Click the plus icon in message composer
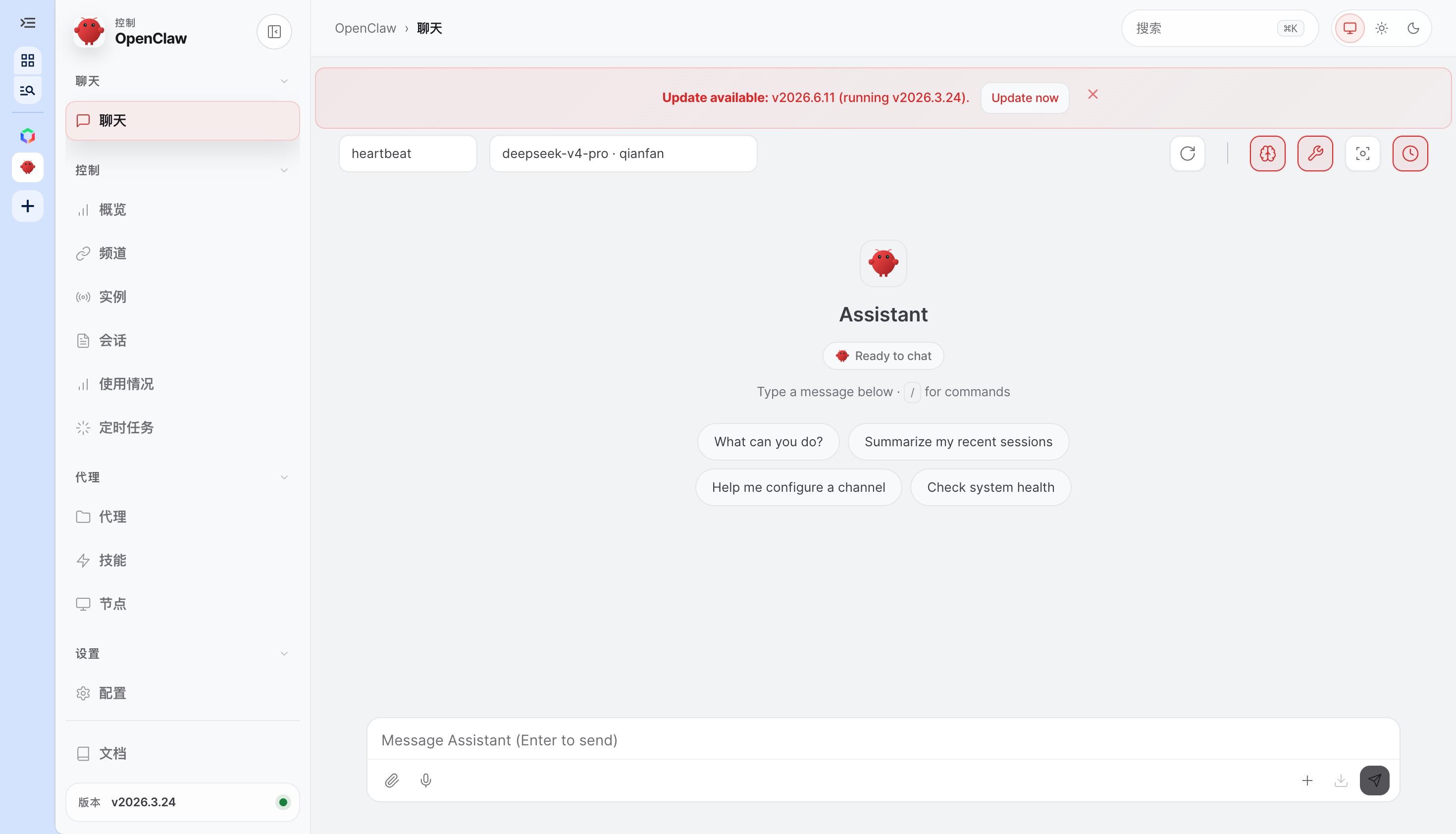 point(1307,780)
